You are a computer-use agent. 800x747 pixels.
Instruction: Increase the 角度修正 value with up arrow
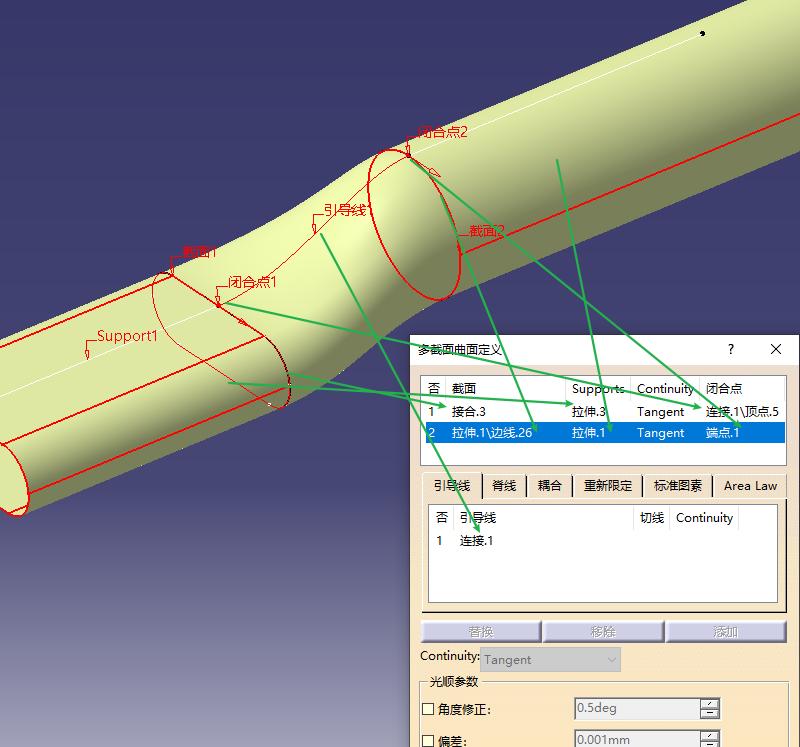click(710, 703)
